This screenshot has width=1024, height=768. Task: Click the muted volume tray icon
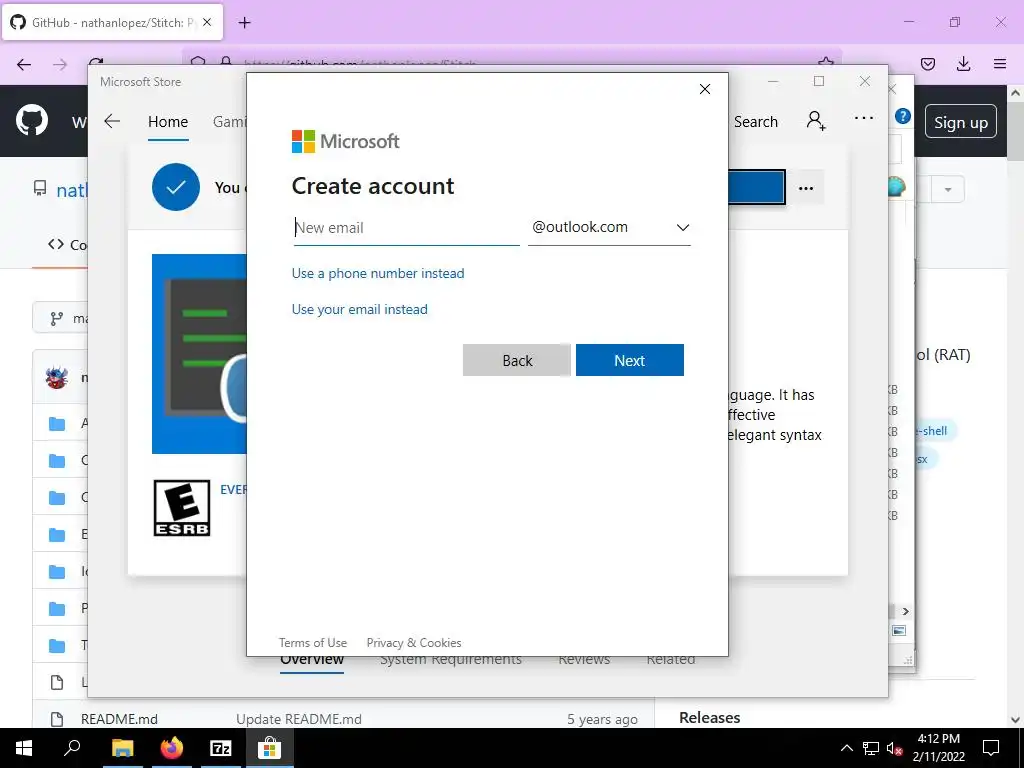coord(894,748)
